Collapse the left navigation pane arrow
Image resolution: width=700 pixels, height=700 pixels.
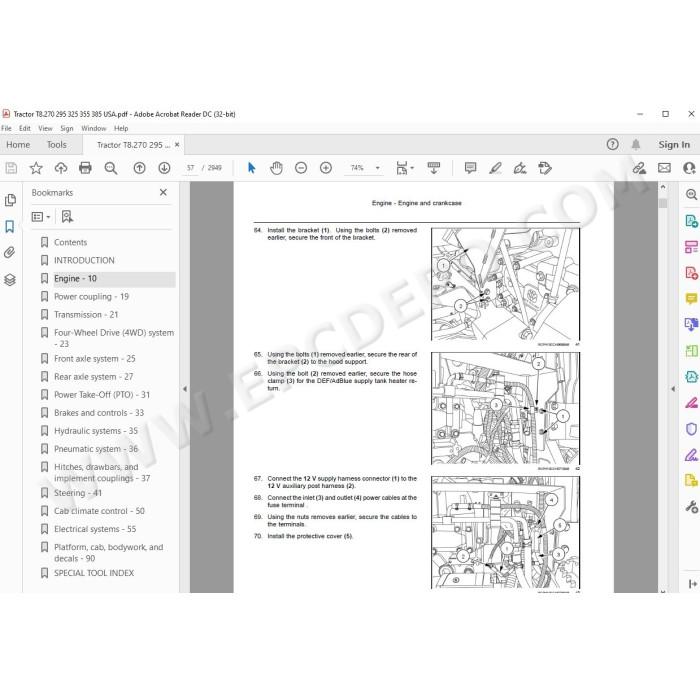(185, 389)
